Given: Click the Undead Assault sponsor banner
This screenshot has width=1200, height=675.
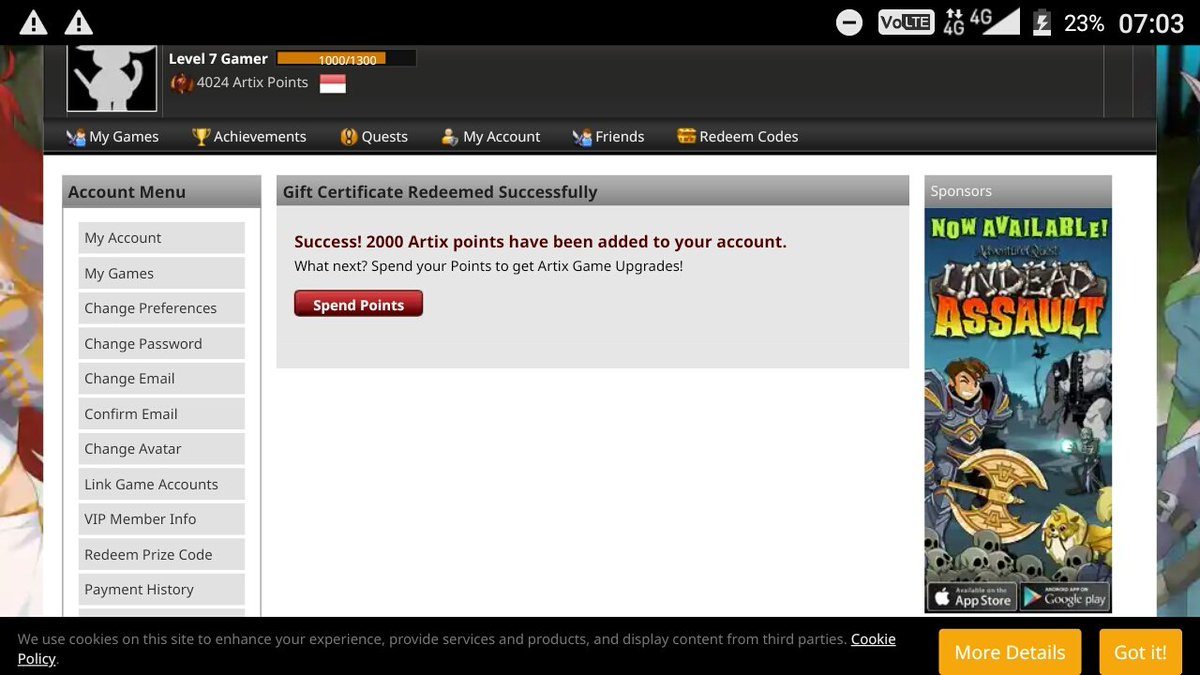Looking at the screenshot, I should 1018,410.
